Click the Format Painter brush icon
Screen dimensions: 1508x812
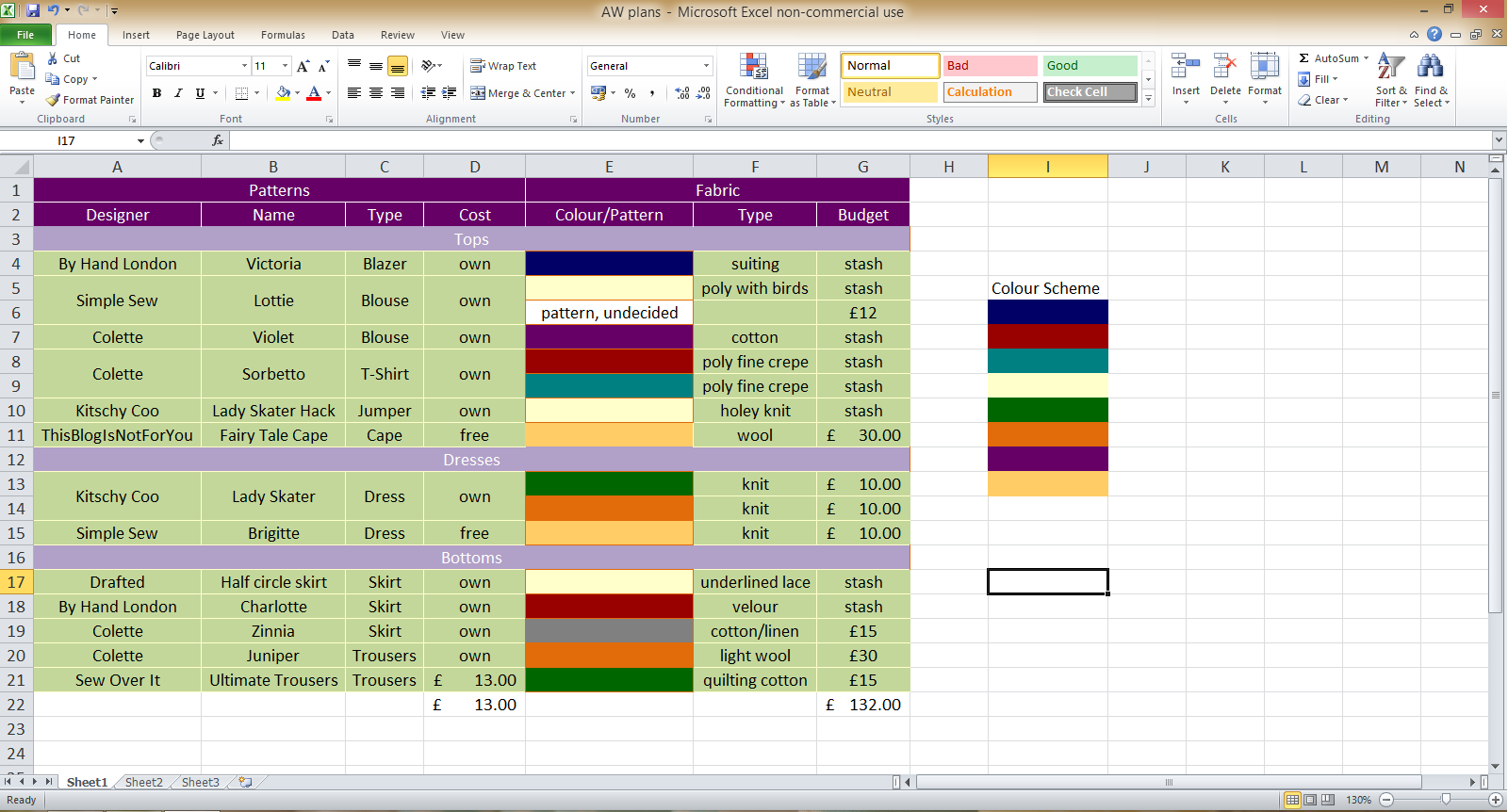click(53, 100)
